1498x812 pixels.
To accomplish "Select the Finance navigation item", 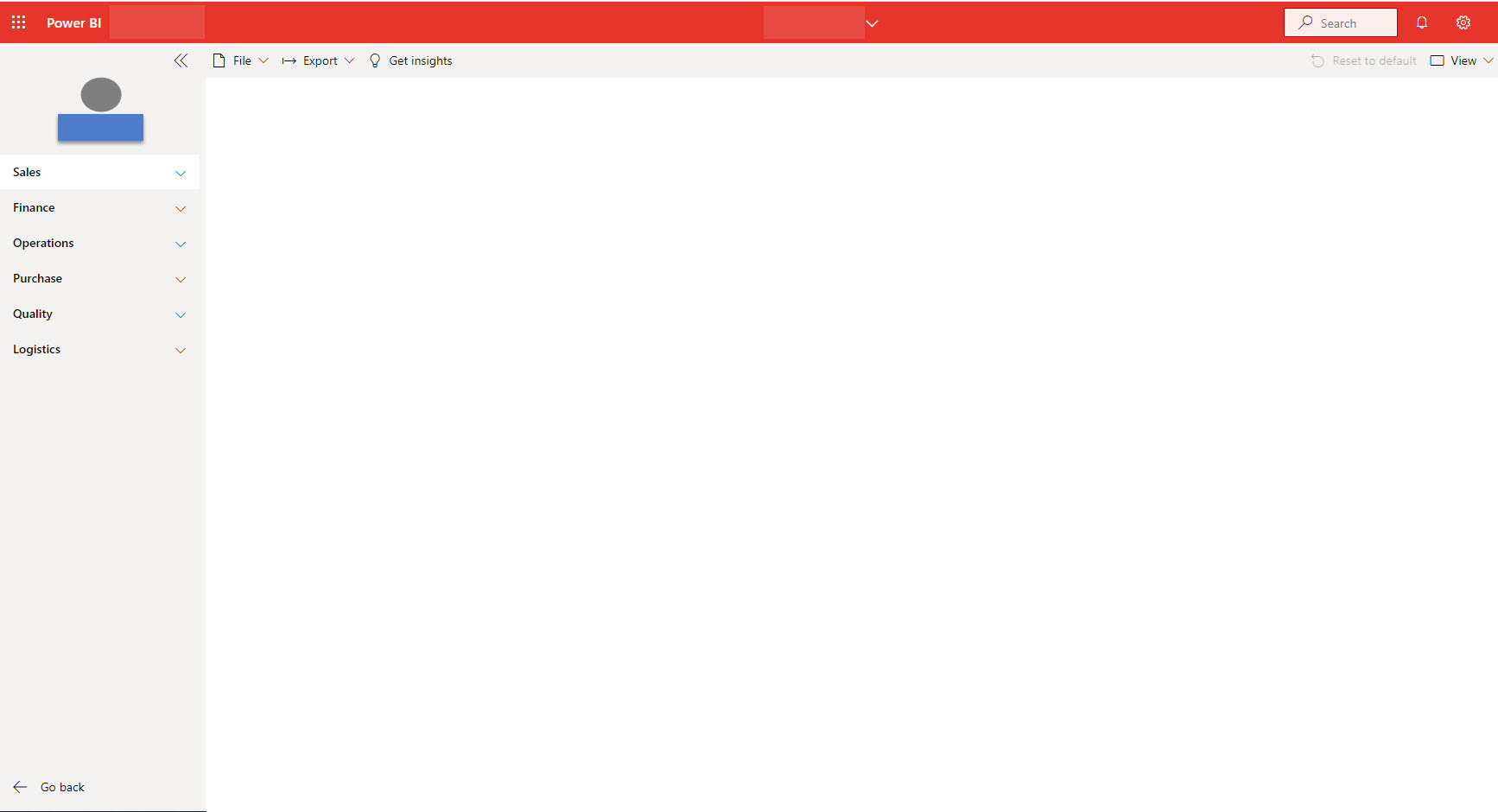I will 99,207.
